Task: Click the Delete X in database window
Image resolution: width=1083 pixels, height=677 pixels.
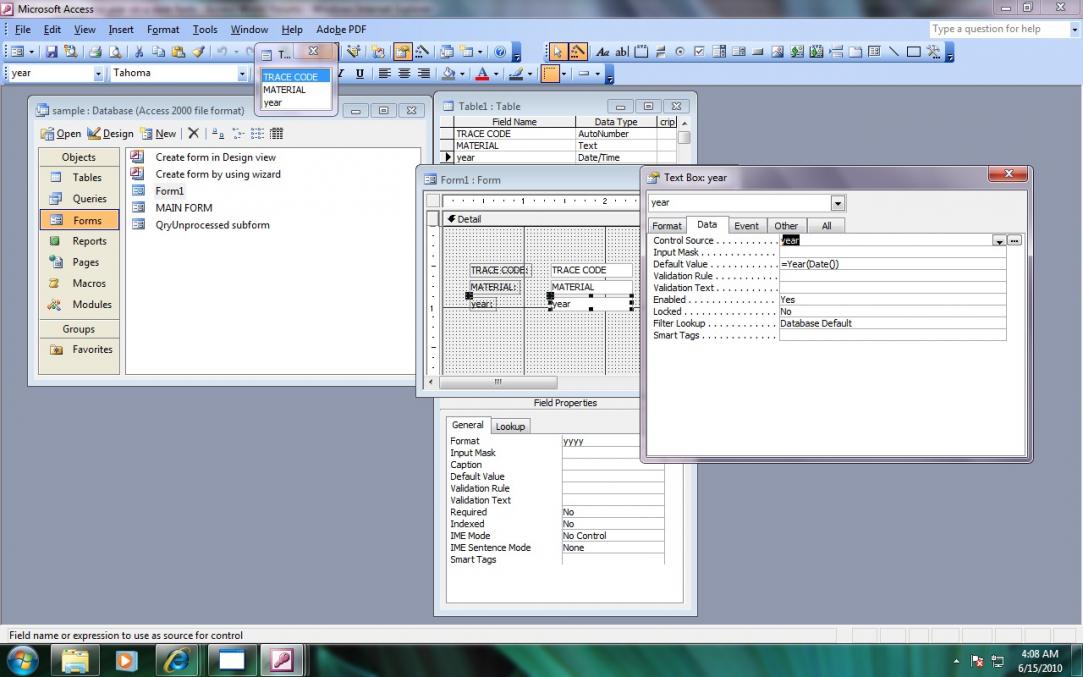Action: tap(193, 133)
